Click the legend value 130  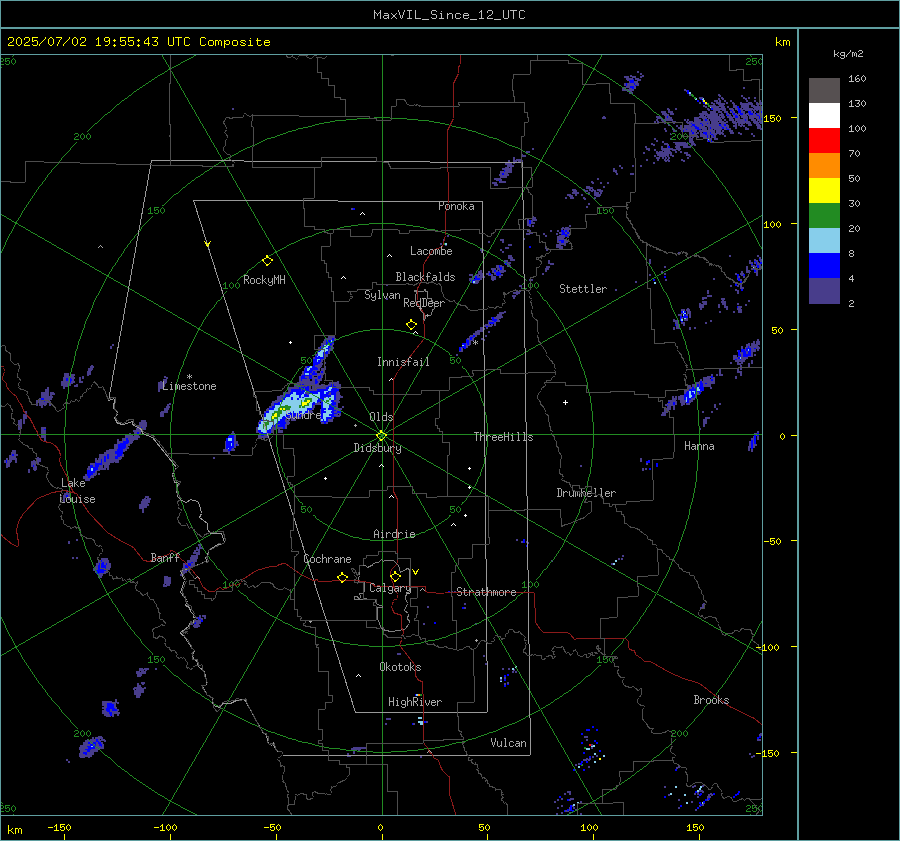pyautogui.click(x=857, y=104)
